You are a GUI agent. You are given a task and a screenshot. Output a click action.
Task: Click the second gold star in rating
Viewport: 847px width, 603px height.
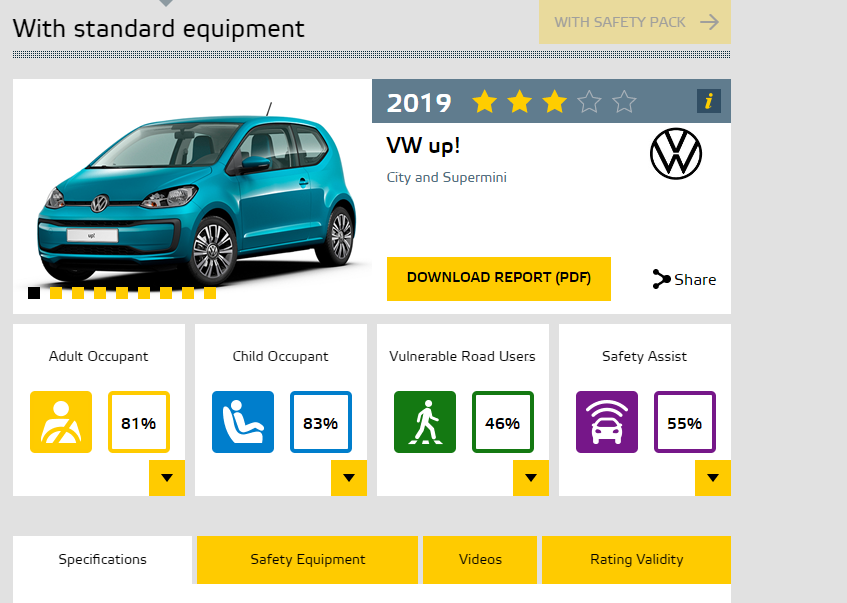520,102
